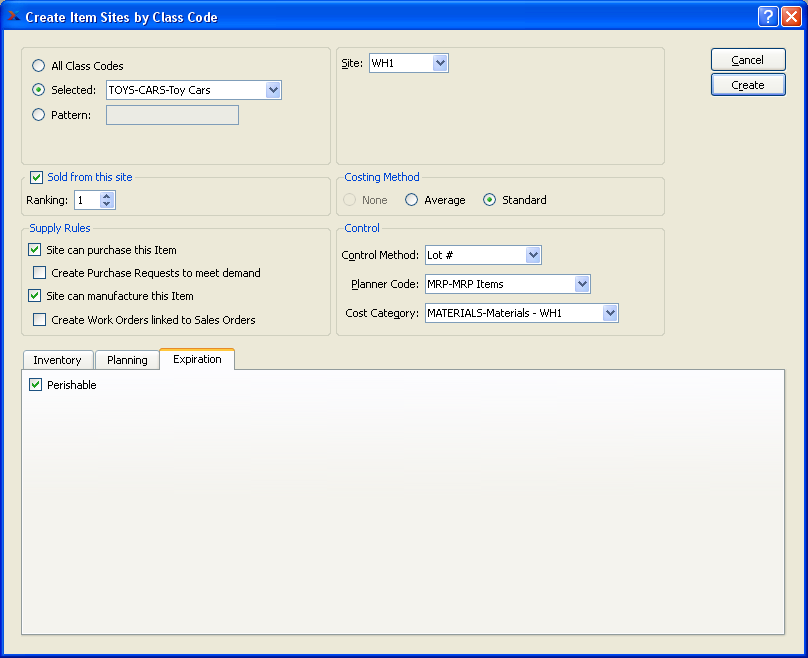
Task: Select the All Class Codes radio button
Action: pos(39,66)
